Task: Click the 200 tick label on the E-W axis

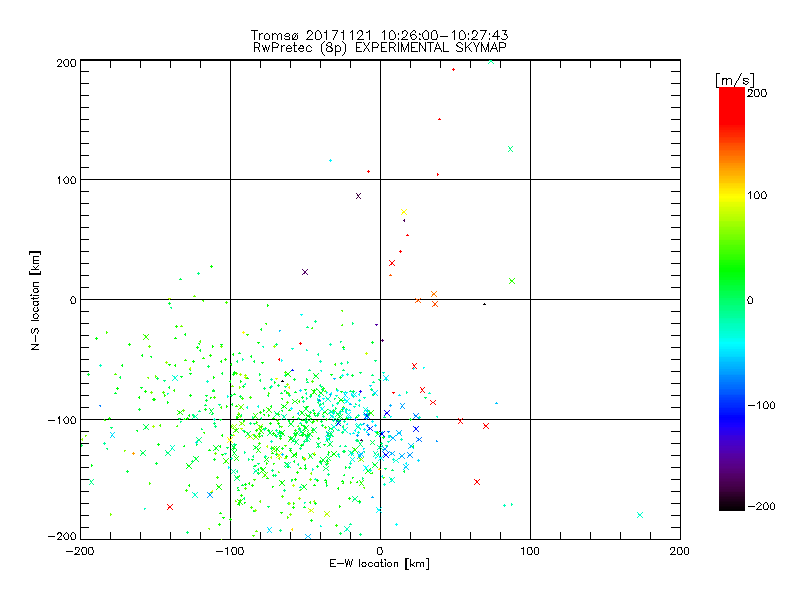Action: click(x=680, y=551)
